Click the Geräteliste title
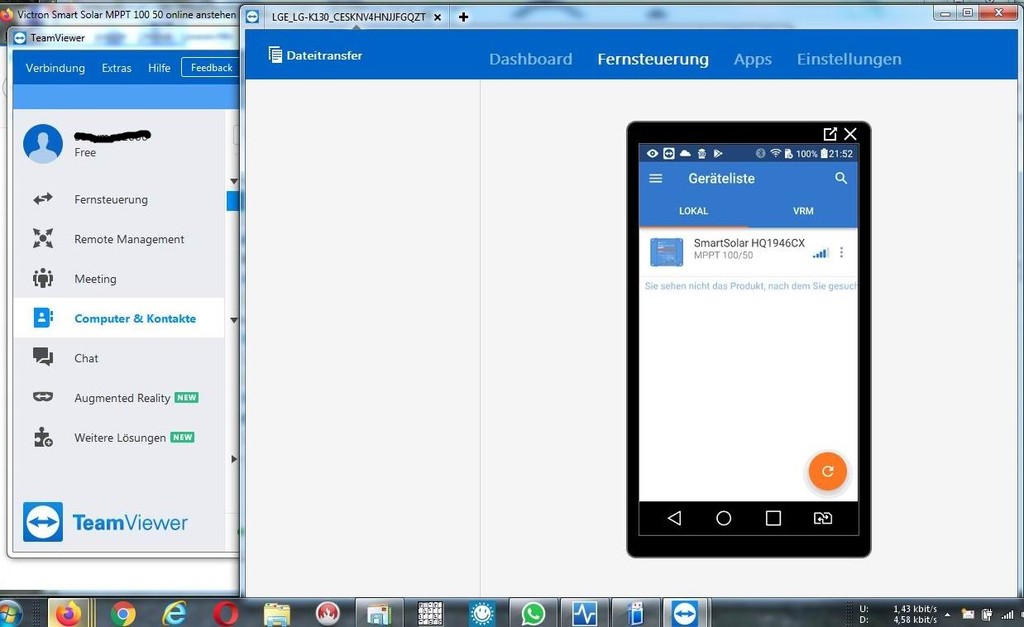Screen dimensions: 1024x627 pyautogui.click(x=722, y=178)
